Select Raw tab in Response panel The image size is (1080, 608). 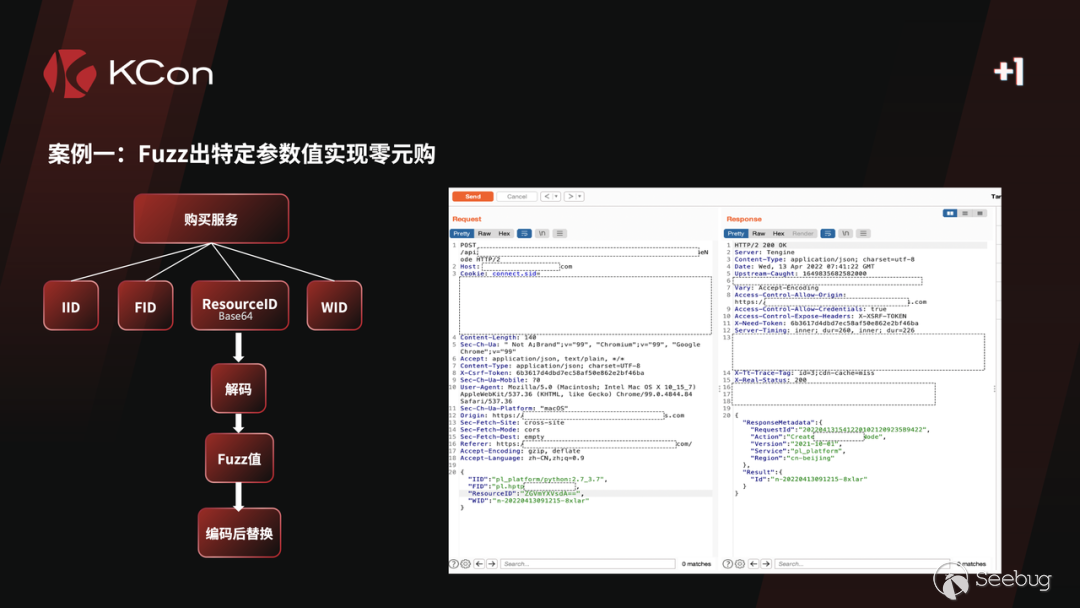tap(758, 233)
